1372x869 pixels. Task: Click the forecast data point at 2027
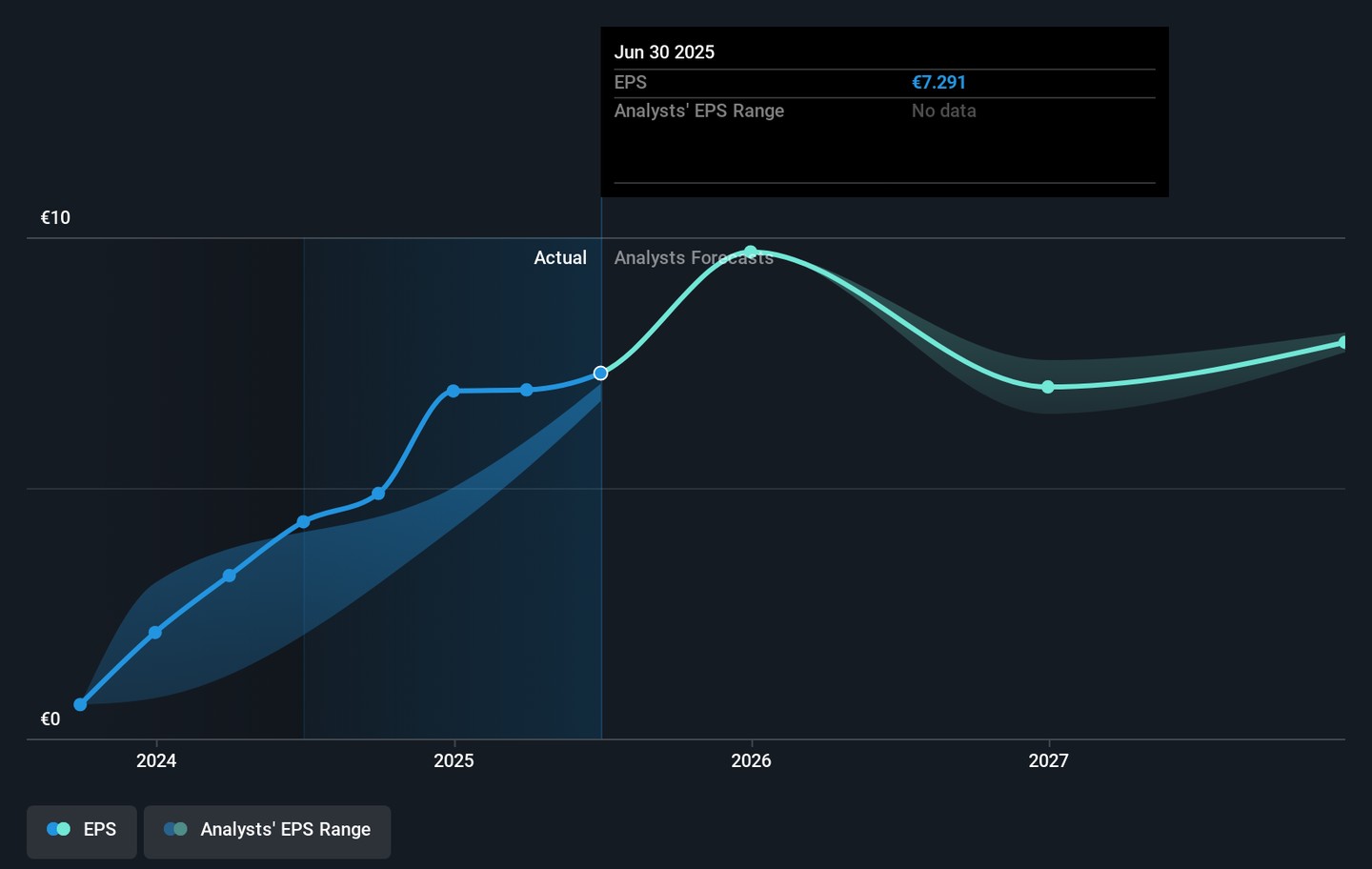1048,387
